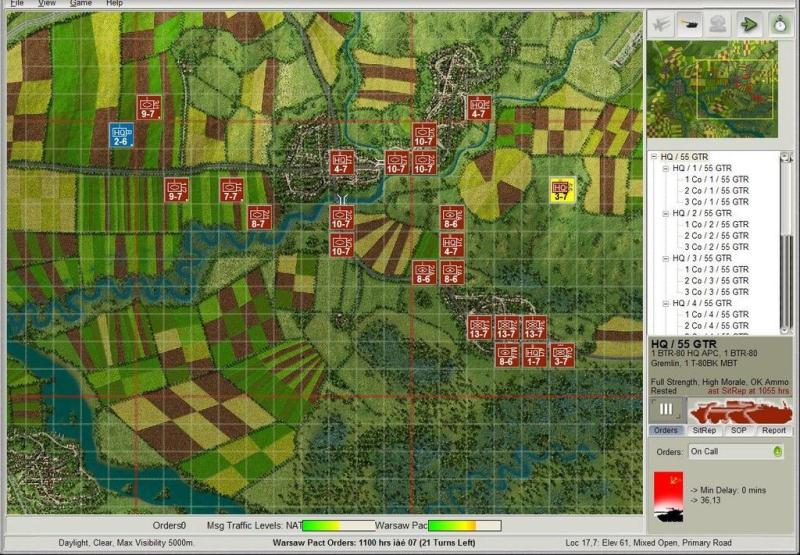
Task: Collapse the HQ / 3 / 55 GTR branch
Action: point(666,258)
